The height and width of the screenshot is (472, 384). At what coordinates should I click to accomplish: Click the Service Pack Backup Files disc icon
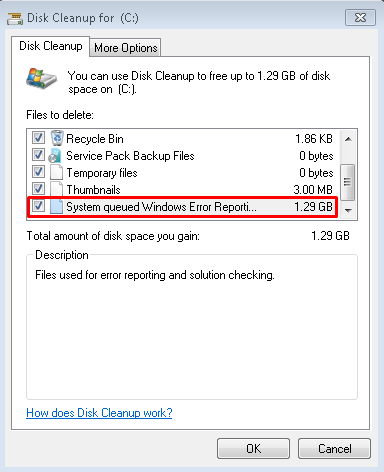55,155
